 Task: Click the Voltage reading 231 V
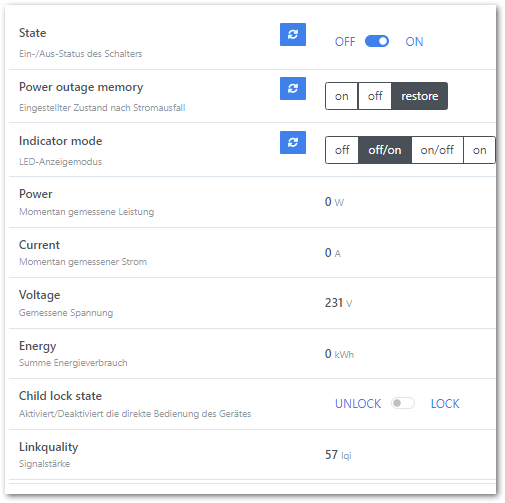pyautogui.click(x=338, y=303)
